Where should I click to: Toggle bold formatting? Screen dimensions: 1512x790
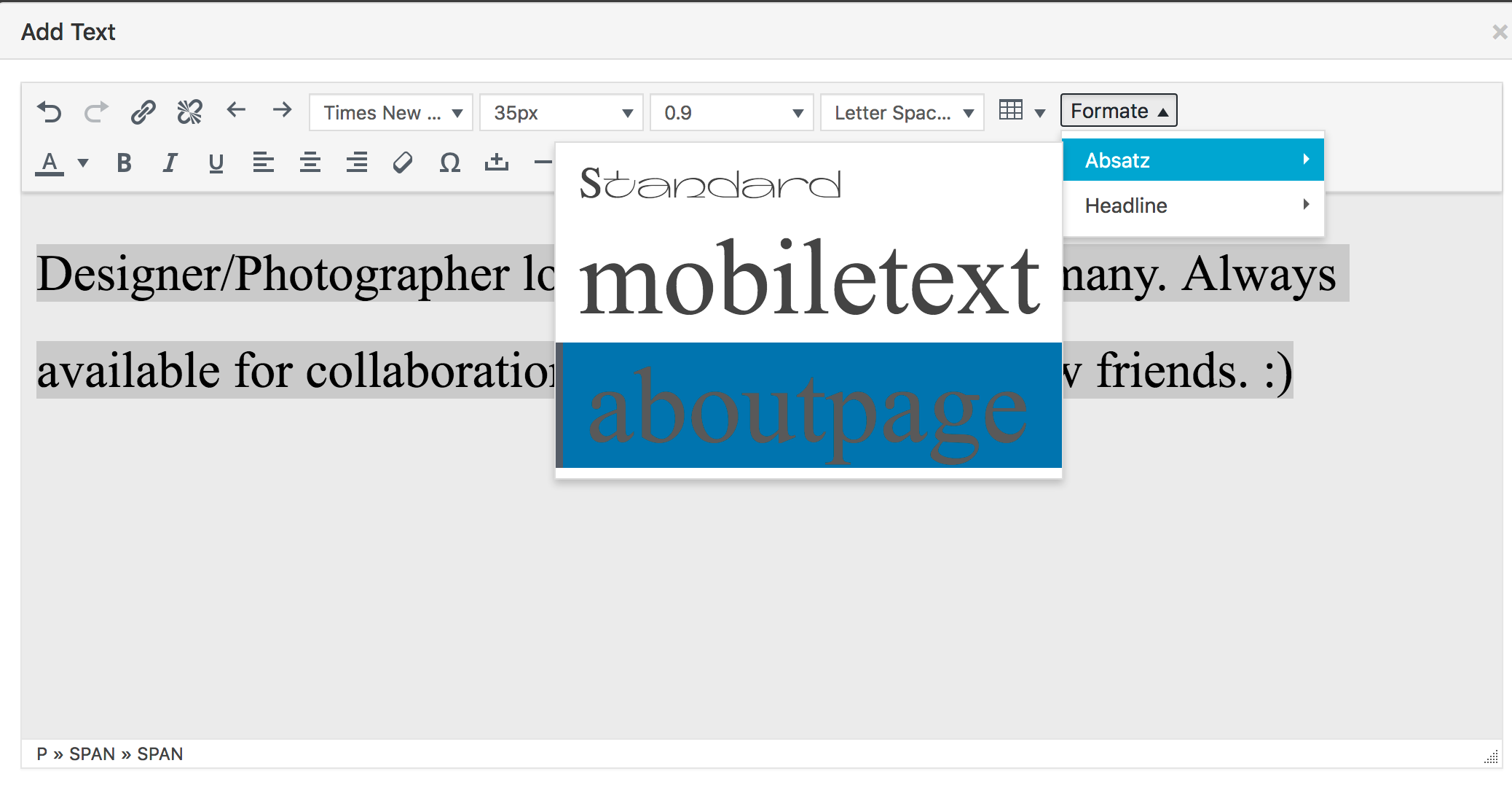[x=124, y=163]
